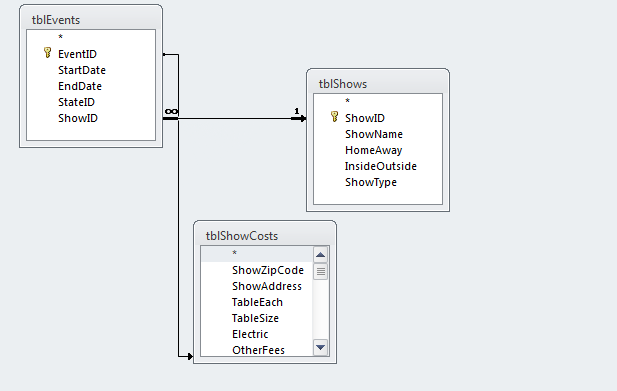Select the asterisk row in tblShows

tap(378, 101)
